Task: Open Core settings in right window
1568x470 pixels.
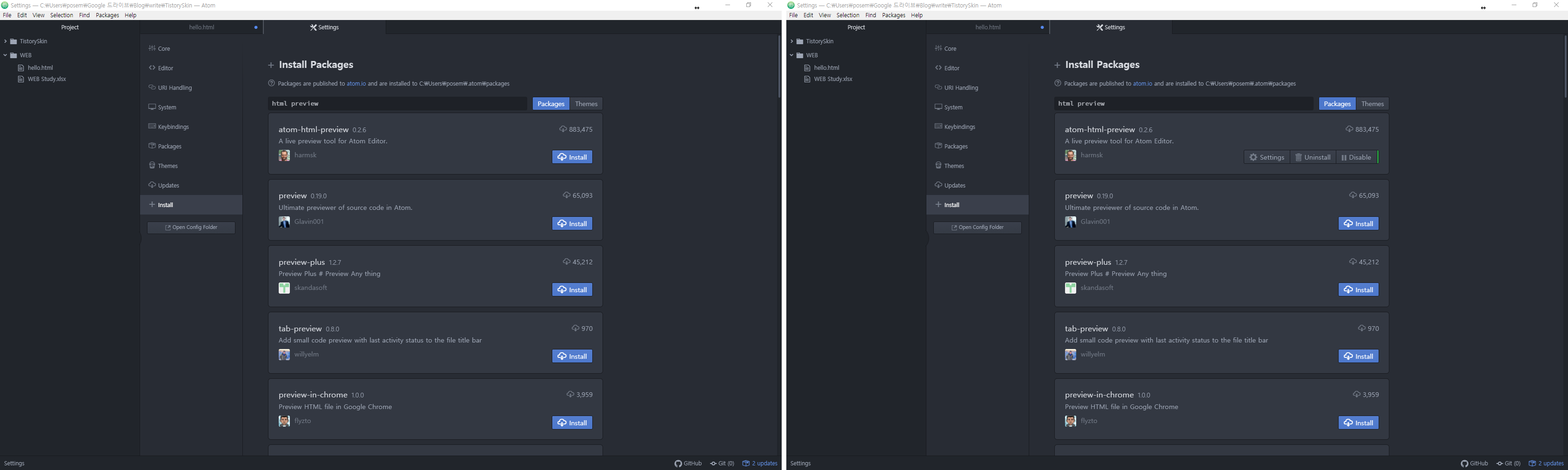Action: (978, 49)
